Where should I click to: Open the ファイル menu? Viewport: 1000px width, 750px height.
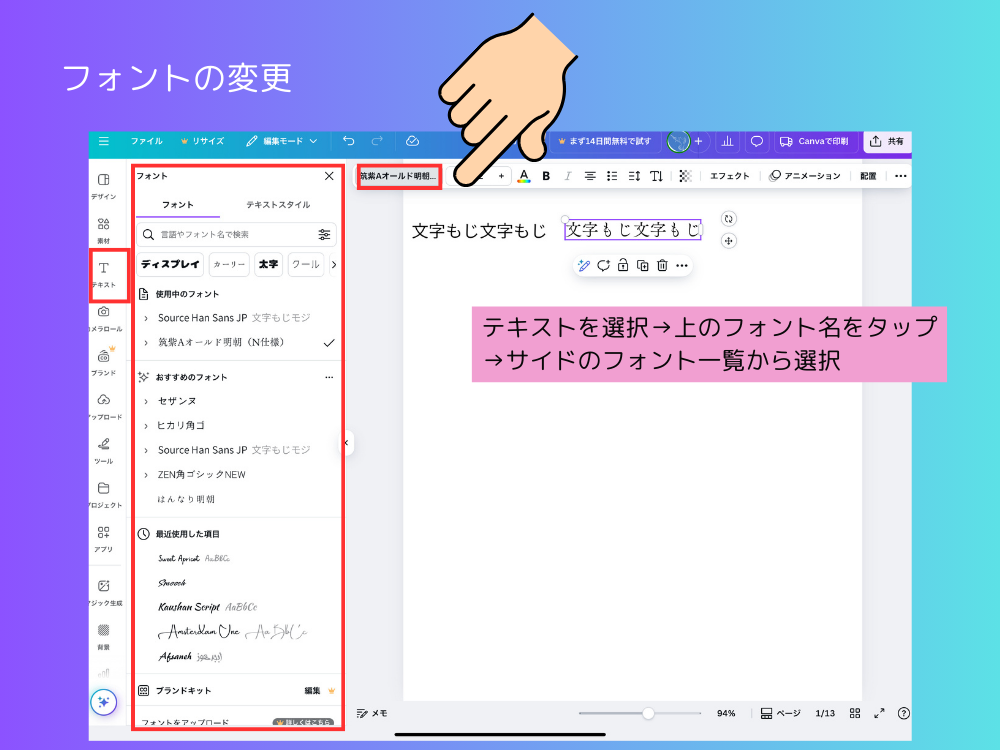[x=147, y=141]
